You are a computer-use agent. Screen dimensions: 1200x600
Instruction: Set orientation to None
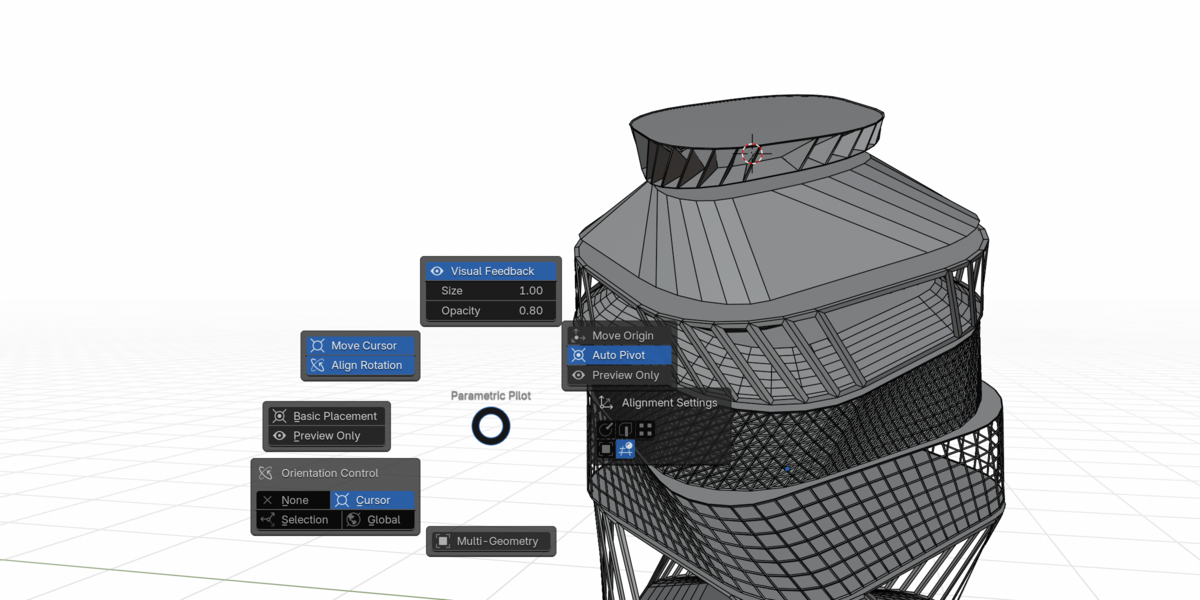pyautogui.click(x=294, y=500)
